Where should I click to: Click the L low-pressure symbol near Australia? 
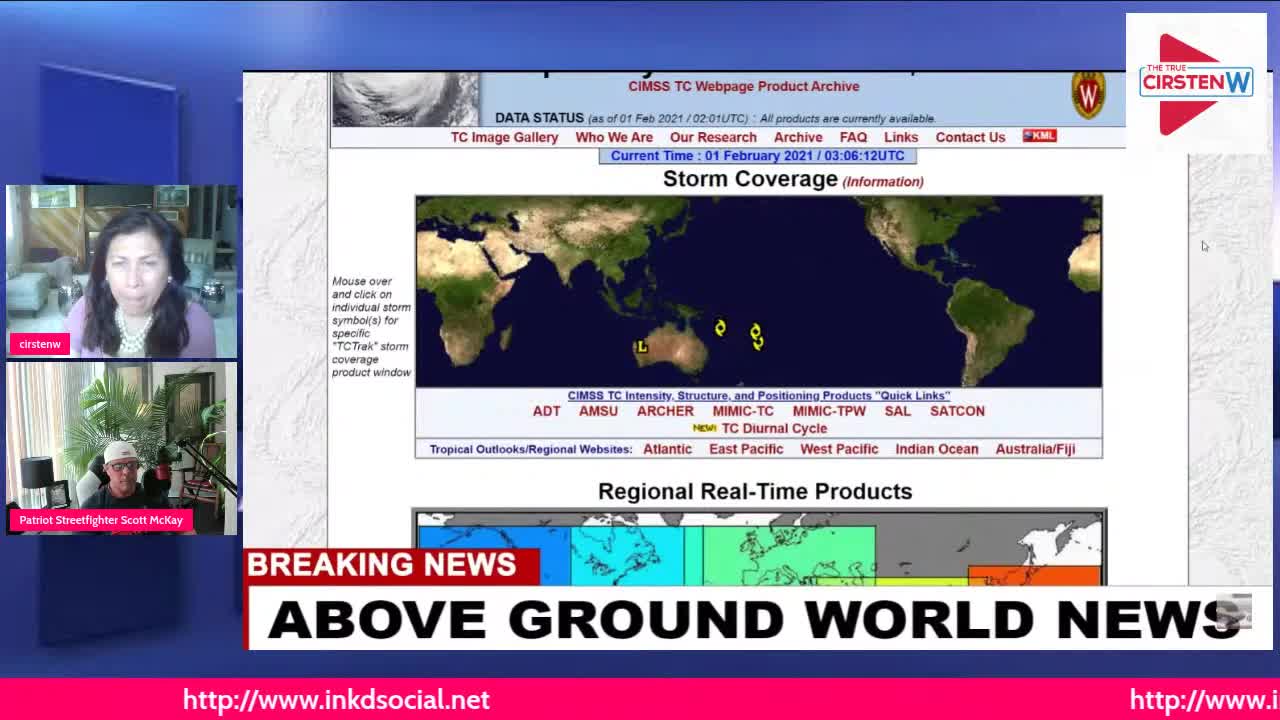click(x=642, y=346)
